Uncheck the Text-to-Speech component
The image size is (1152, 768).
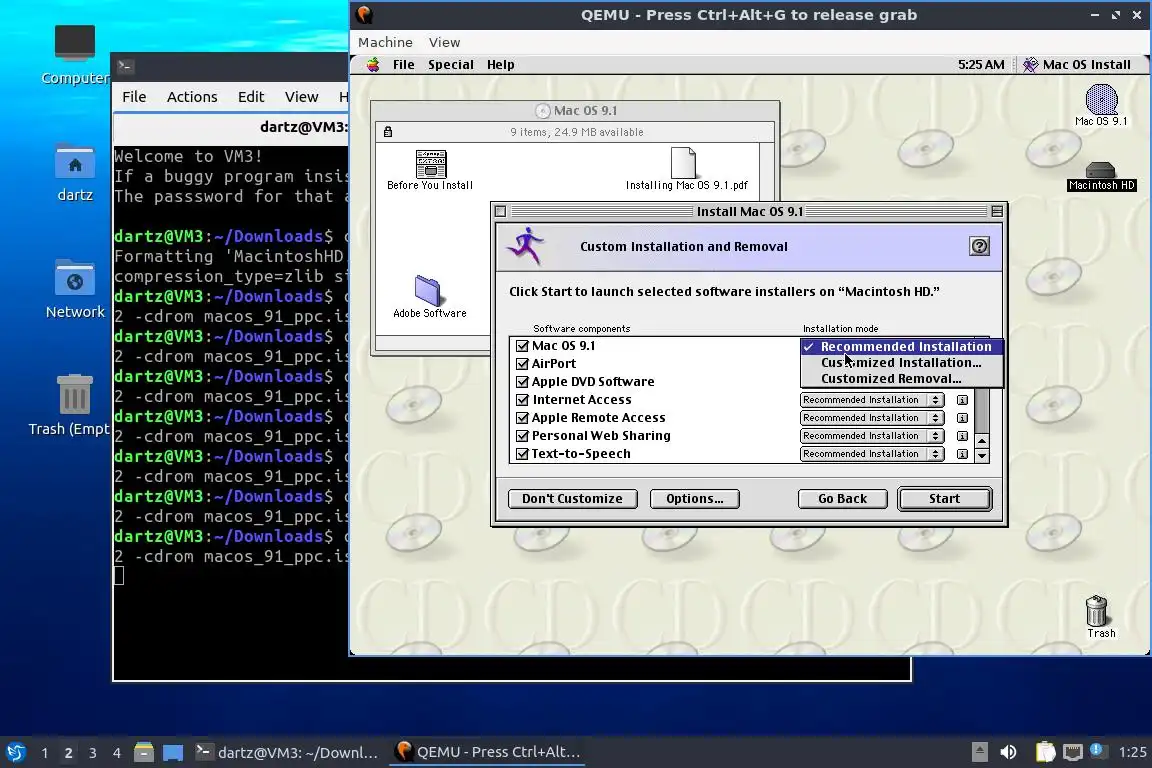(x=522, y=453)
